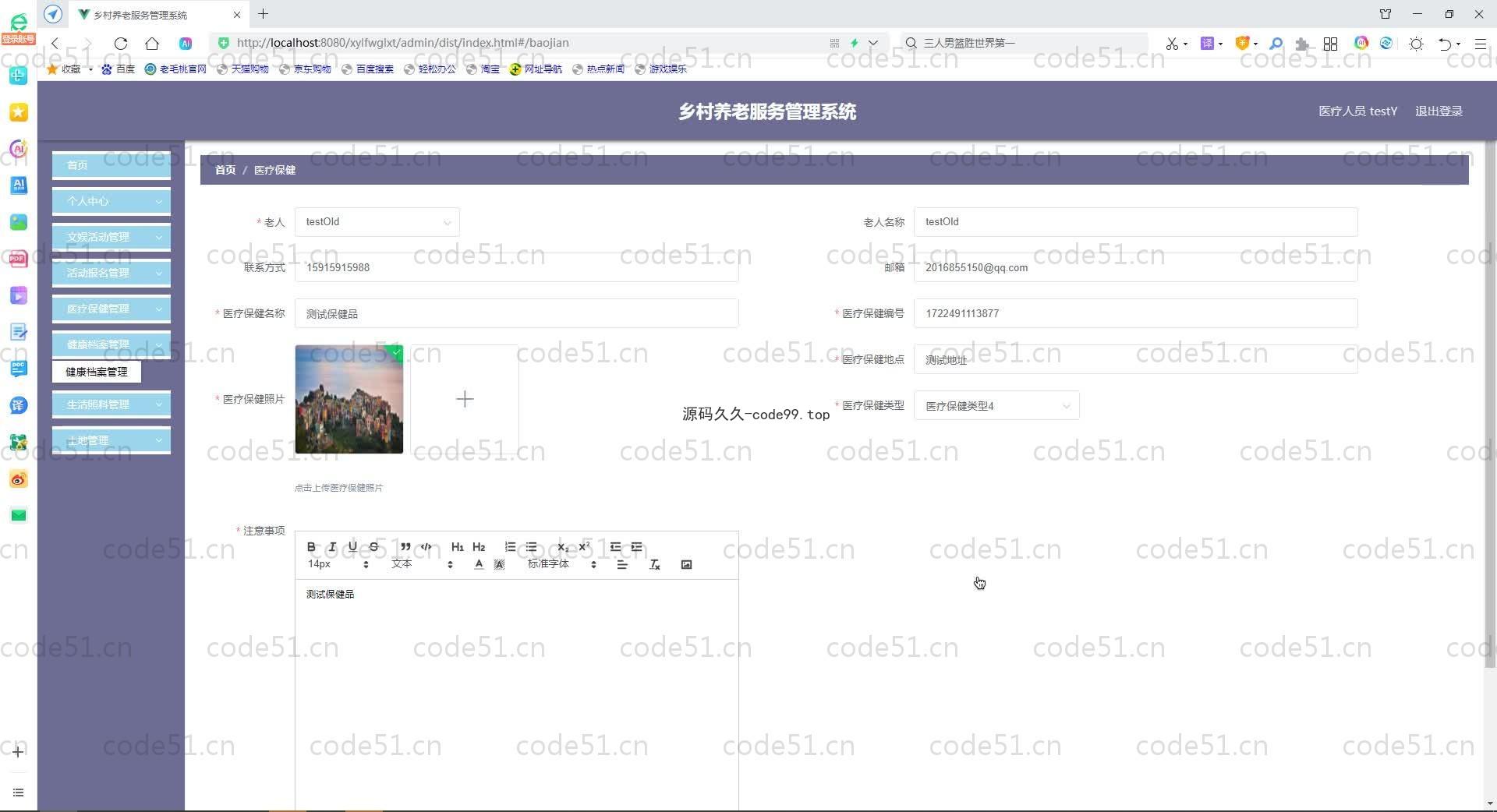Expand the 活动报名管理 sidebar menu
Screen dimensions: 1497x812
pos(111,273)
